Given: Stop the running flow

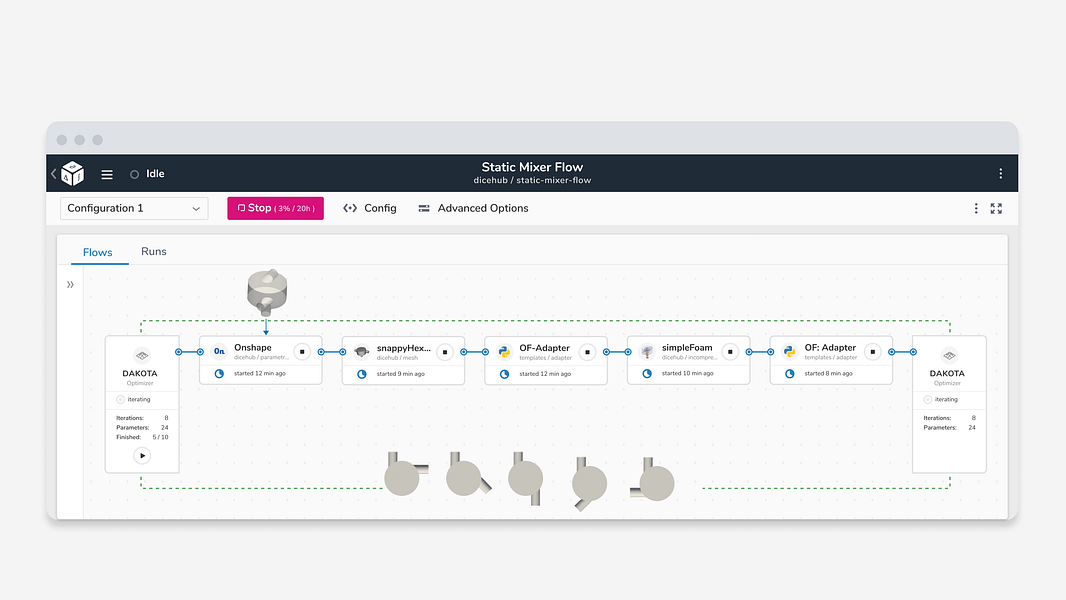Looking at the screenshot, I should point(275,209).
